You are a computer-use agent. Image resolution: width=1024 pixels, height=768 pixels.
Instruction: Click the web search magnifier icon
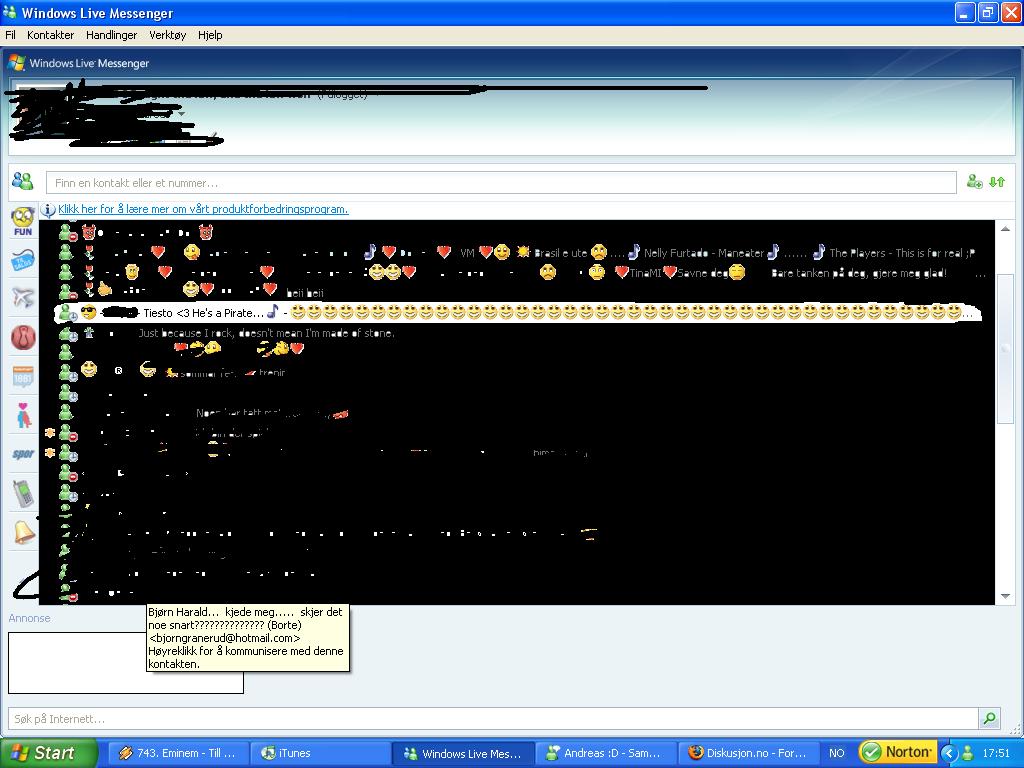(989, 719)
